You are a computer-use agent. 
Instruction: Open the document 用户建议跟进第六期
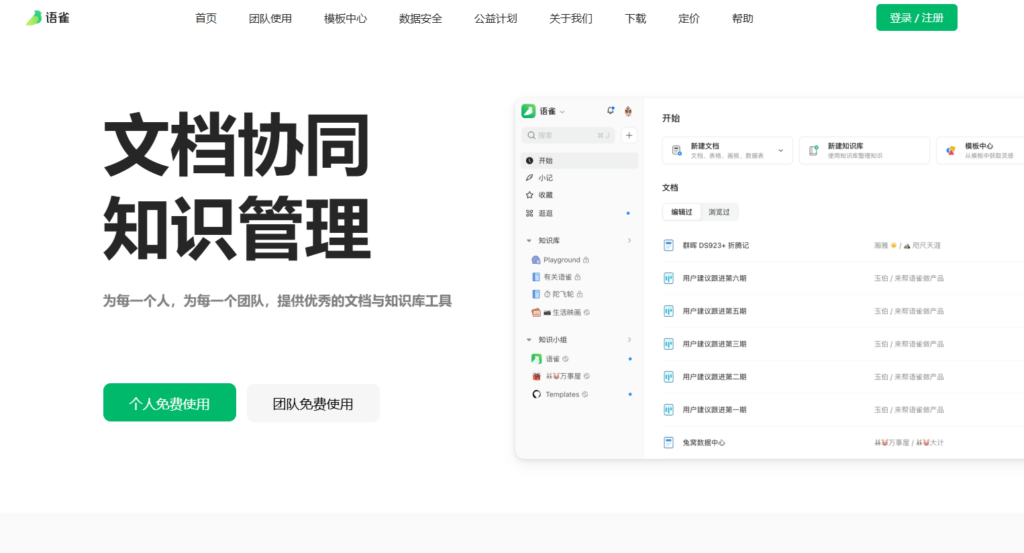(x=714, y=278)
